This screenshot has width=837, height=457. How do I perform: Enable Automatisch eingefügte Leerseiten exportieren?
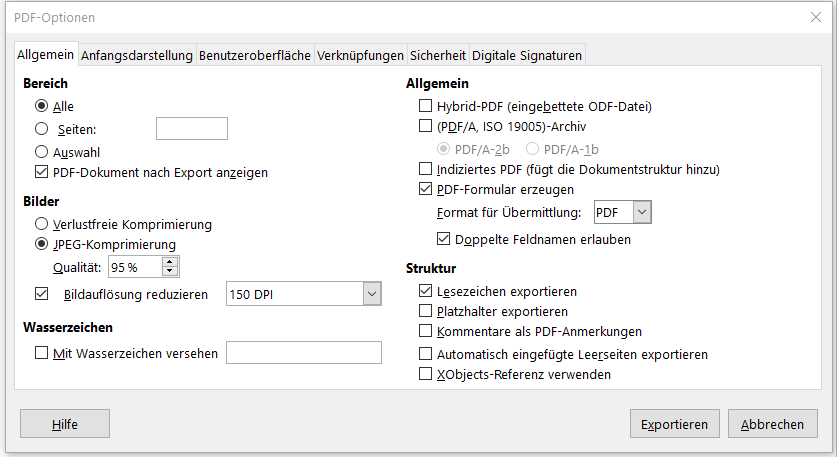[x=425, y=354]
